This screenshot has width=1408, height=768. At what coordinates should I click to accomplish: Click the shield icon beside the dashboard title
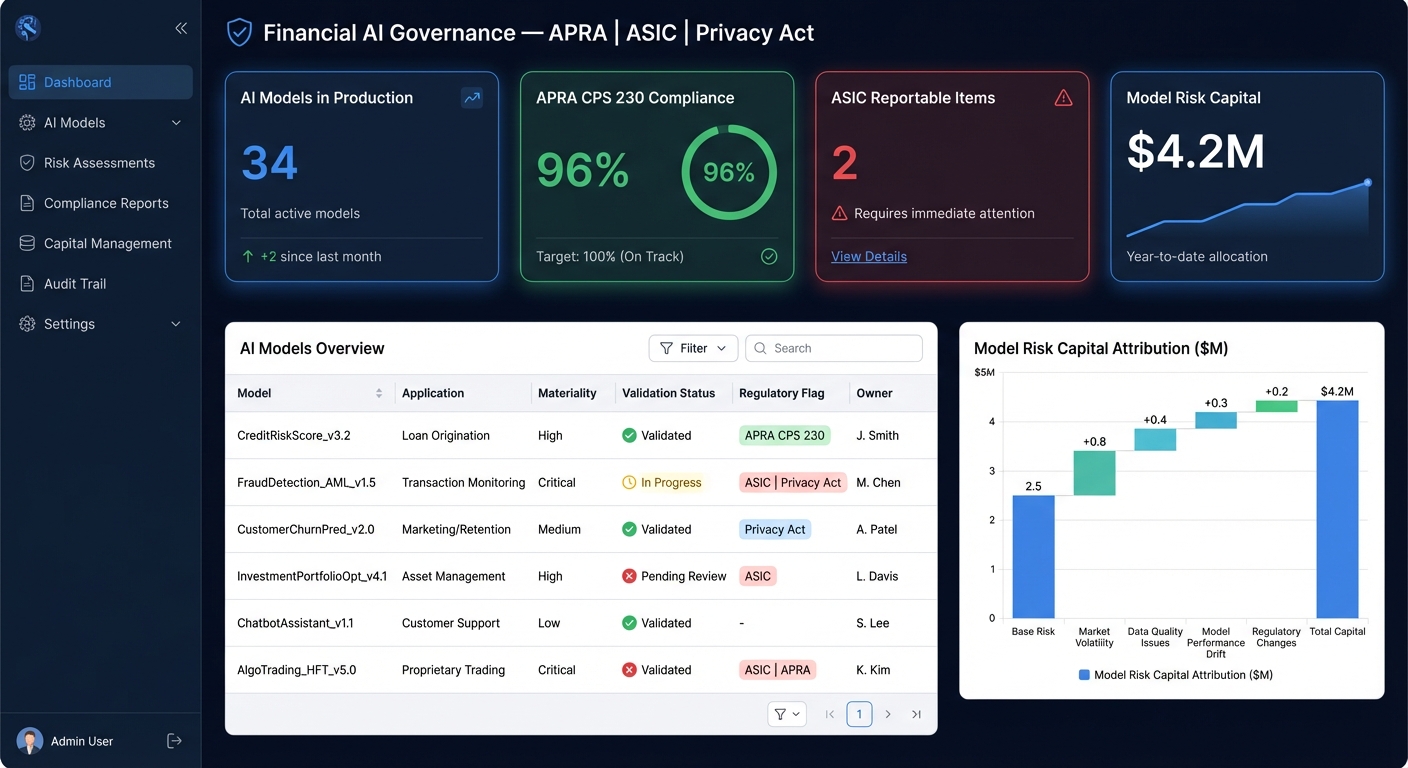(238, 32)
